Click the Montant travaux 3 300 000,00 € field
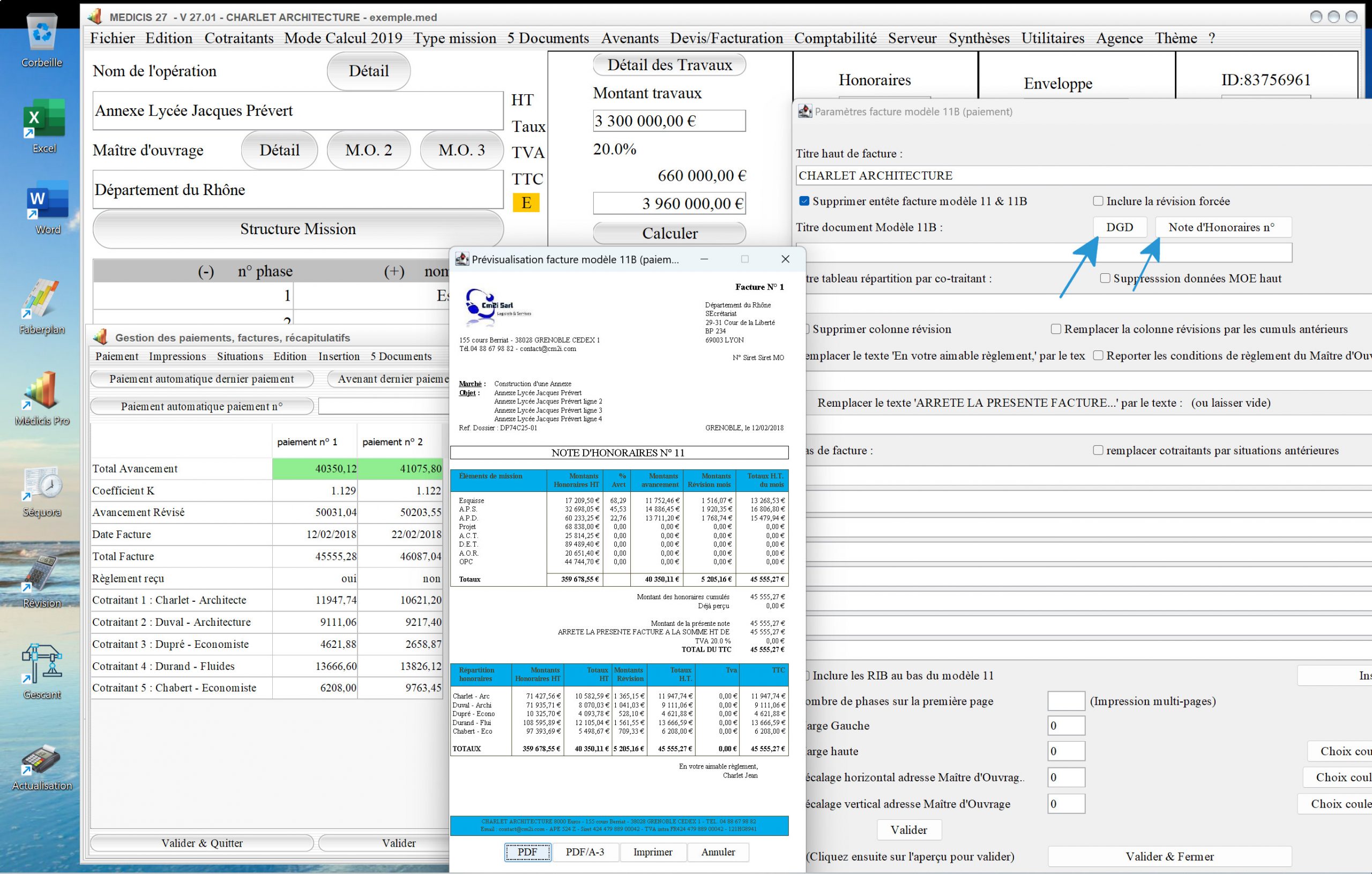The height and width of the screenshot is (874, 1372). 669,121
